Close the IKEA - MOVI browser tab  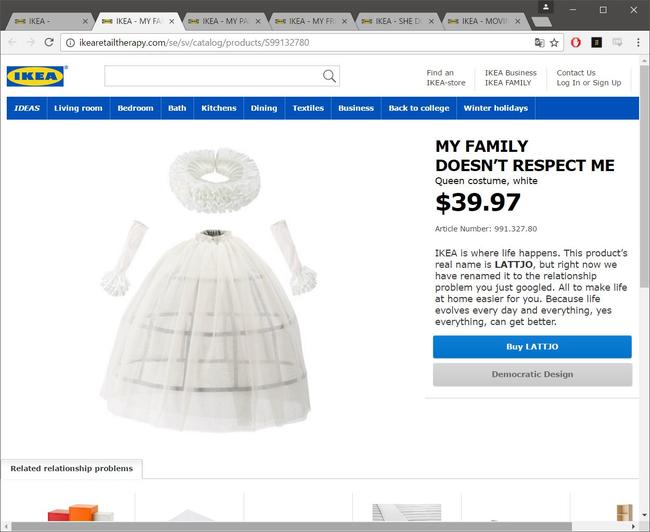[517, 21]
